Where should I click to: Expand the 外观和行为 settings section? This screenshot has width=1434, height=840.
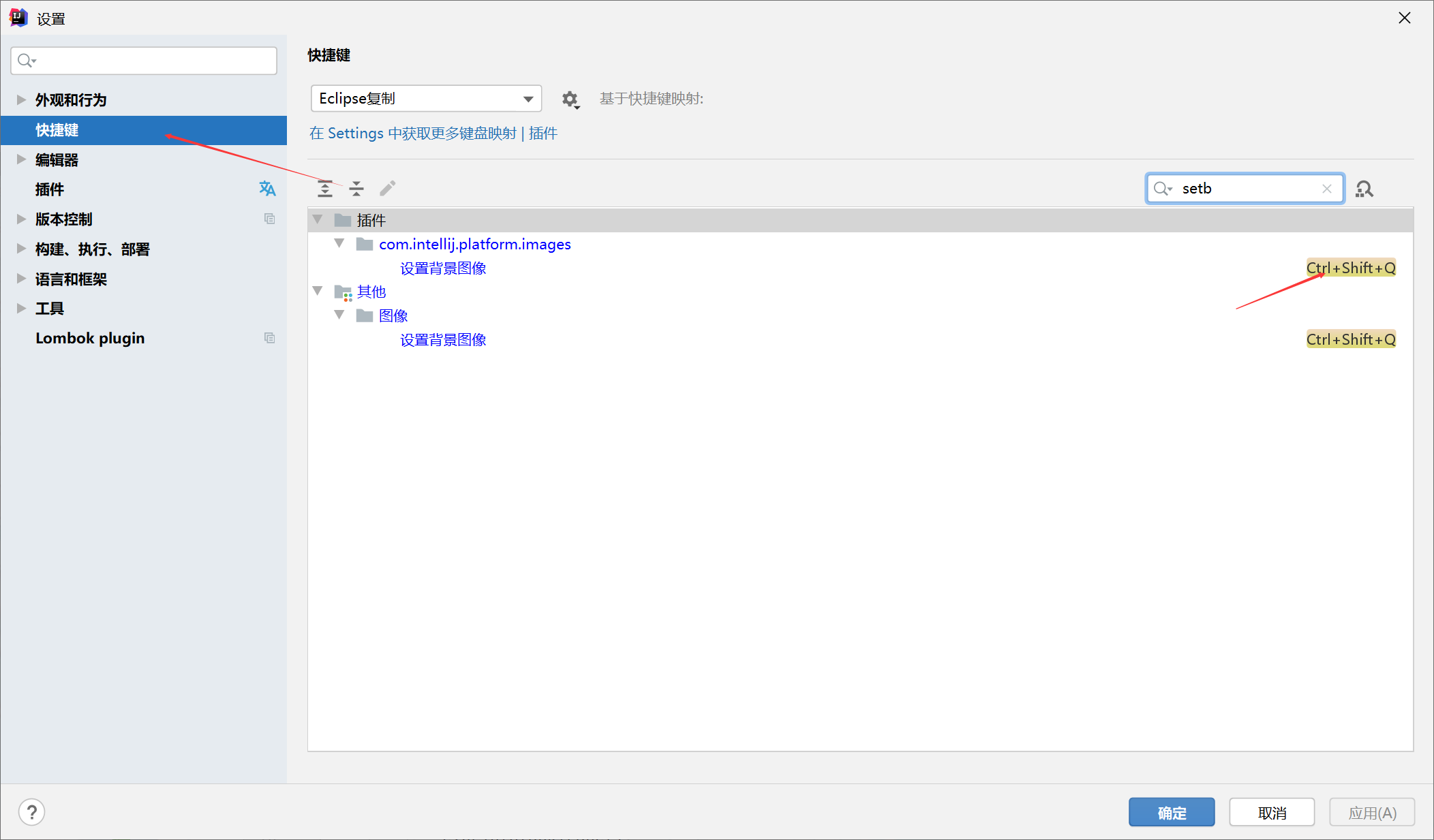pos(21,100)
